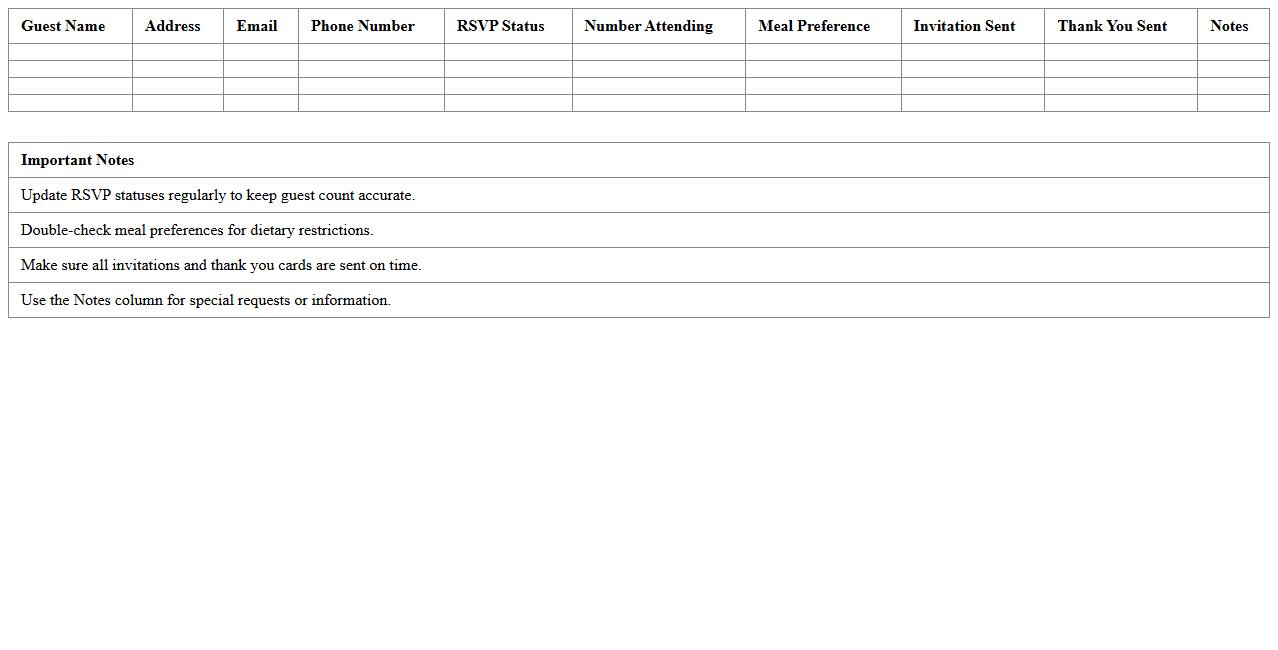
Task: Select the last row's Notes cell
Action: 1233,102
